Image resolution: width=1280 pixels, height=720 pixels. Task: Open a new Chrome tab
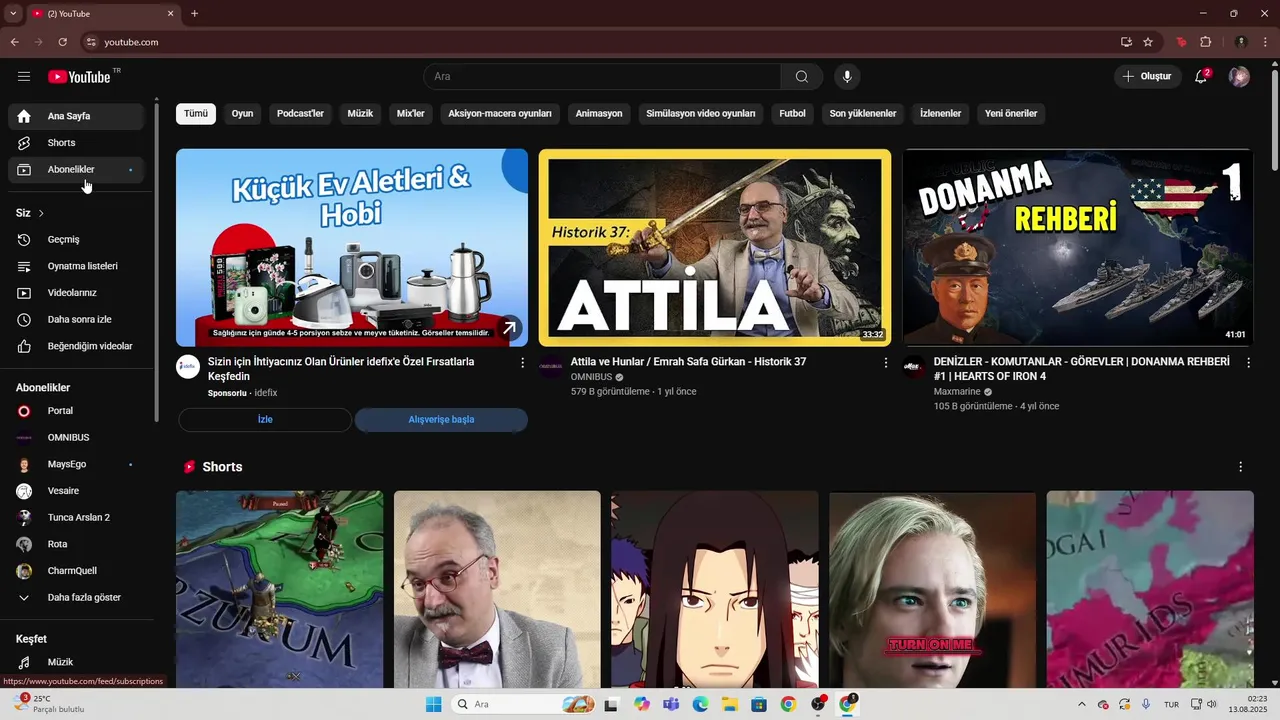coord(194,14)
